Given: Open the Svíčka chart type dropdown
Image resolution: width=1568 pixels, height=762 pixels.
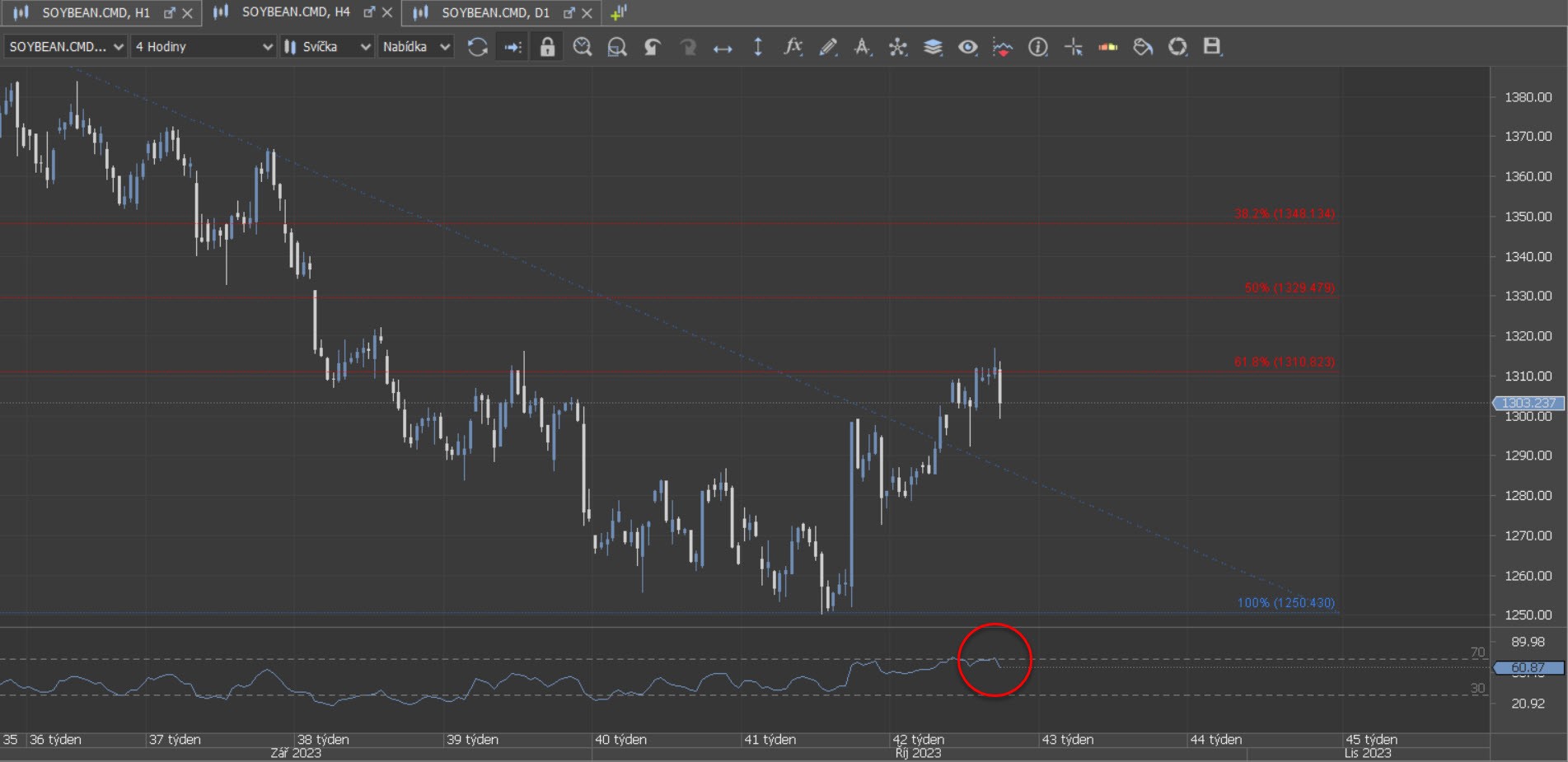Looking at the screenshot, I should click(327, 47).
